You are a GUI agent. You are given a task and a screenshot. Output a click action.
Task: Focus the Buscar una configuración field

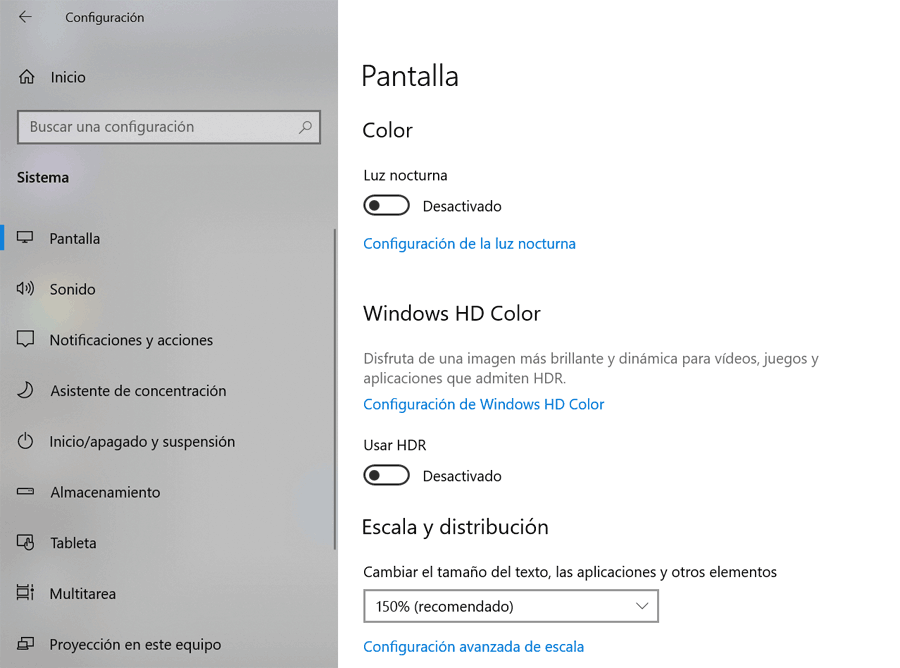(169, 127)
